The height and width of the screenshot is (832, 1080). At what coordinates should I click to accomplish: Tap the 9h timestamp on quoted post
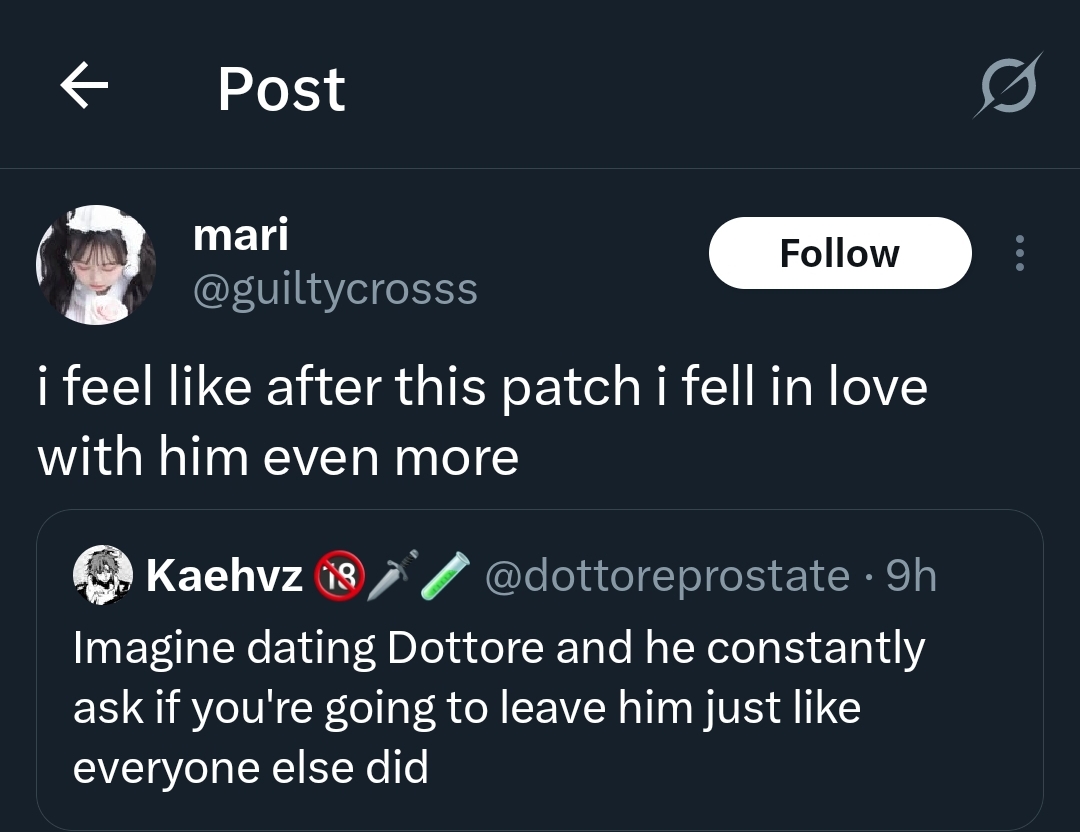click(x=911, y=576)
